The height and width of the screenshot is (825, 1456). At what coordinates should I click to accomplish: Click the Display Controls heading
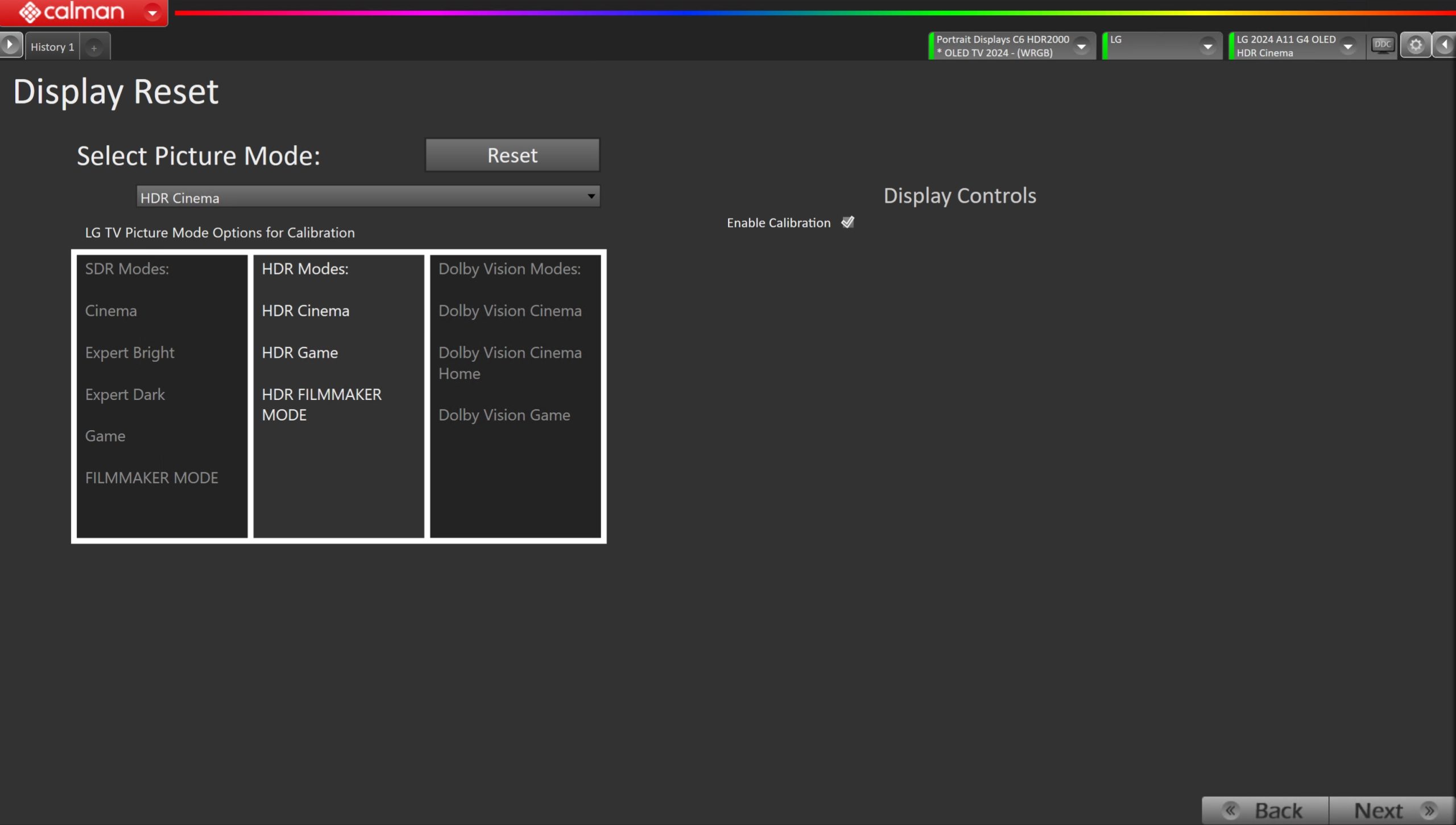[x=960, y=196]
